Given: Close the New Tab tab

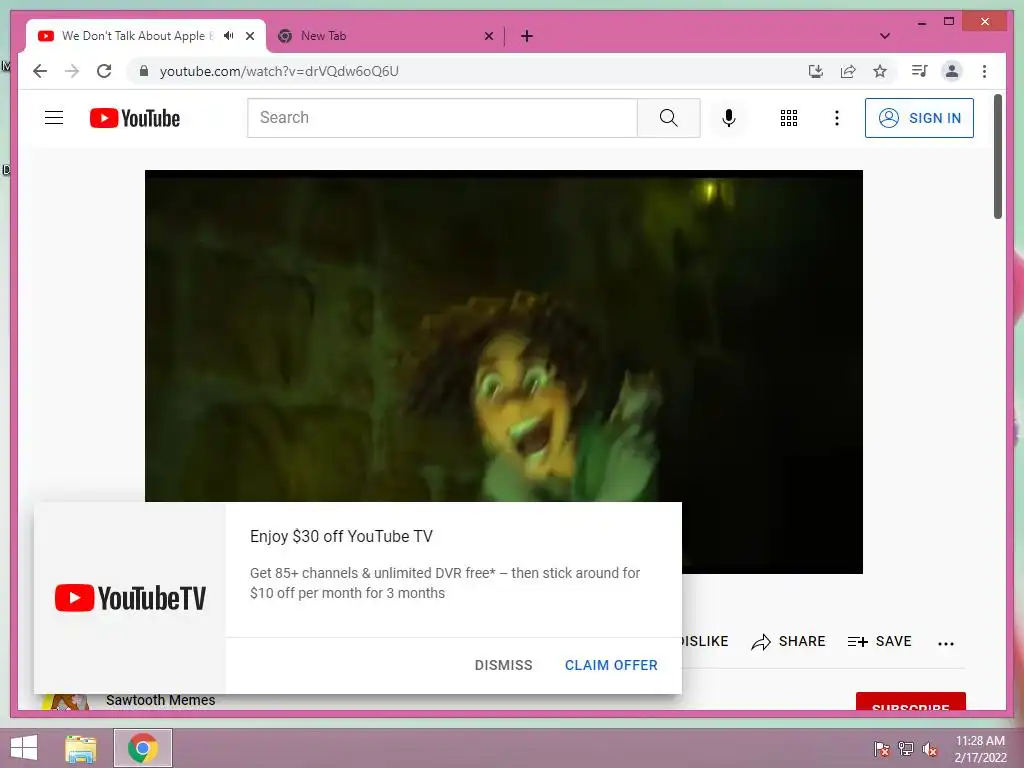Looking at the screenshot, I should (488, 36).
